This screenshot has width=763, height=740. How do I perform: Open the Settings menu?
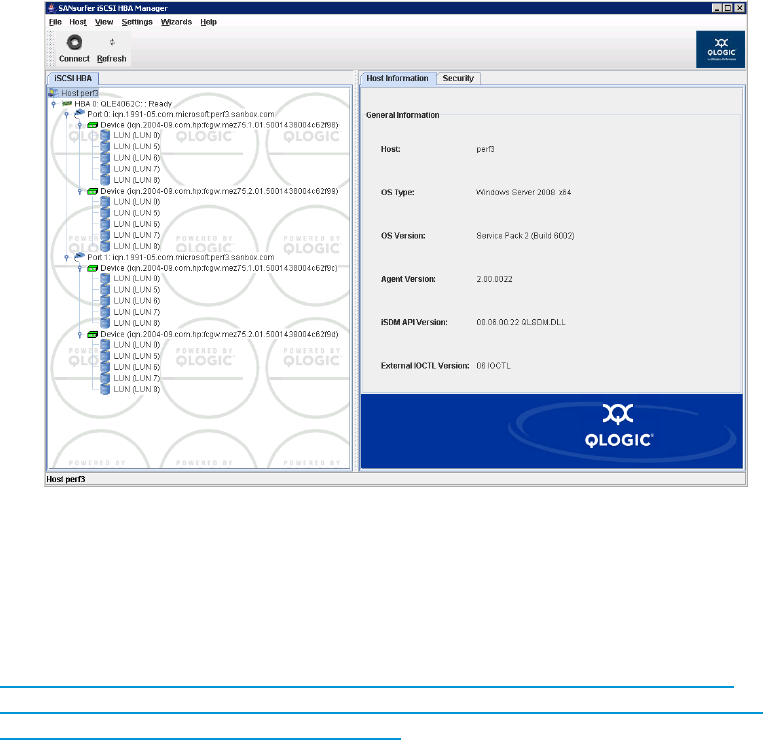137,22
